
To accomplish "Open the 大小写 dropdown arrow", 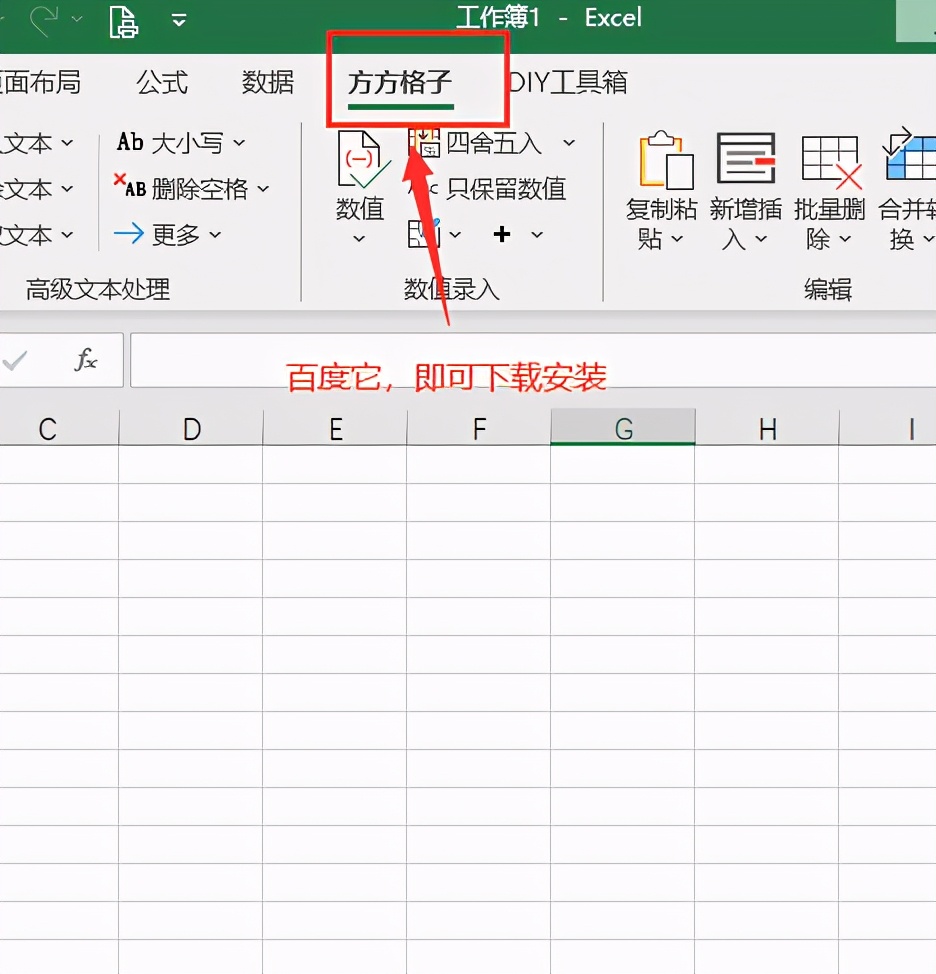I will (x=240, y=143).
